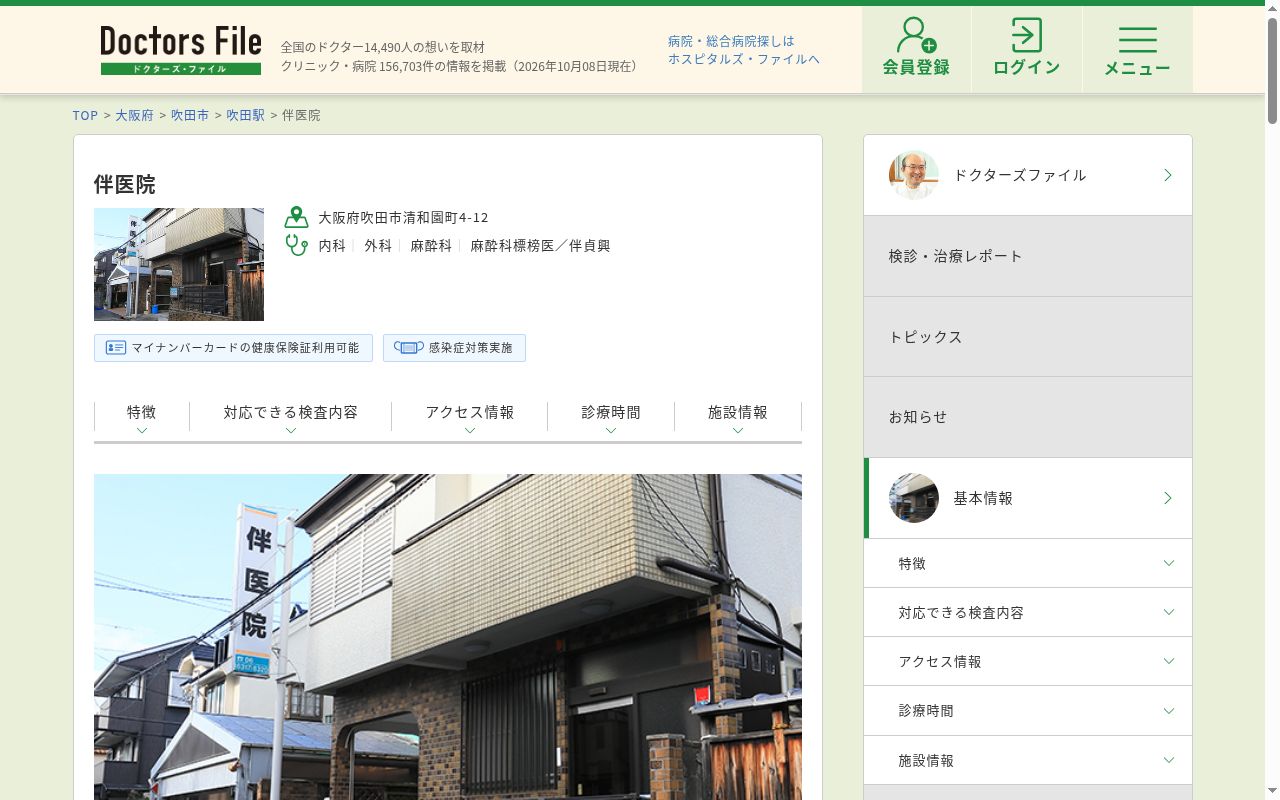The height and width of the screenshot is (800, 1280).
Task: Click the 伴医院 clinic title
Action: tap(125, 184)
